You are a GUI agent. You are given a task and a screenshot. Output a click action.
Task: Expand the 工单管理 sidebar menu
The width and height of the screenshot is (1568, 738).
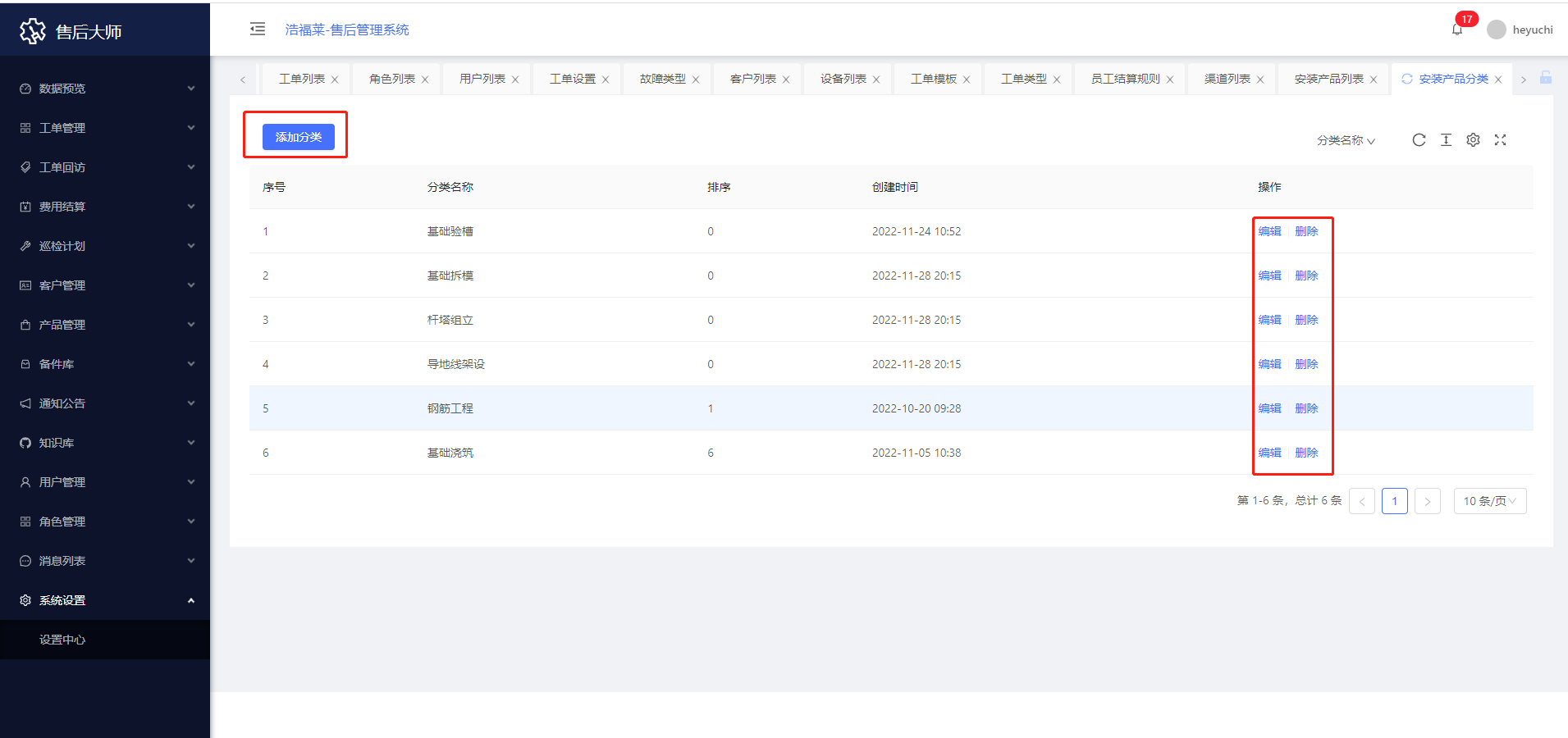click(105, 128)
